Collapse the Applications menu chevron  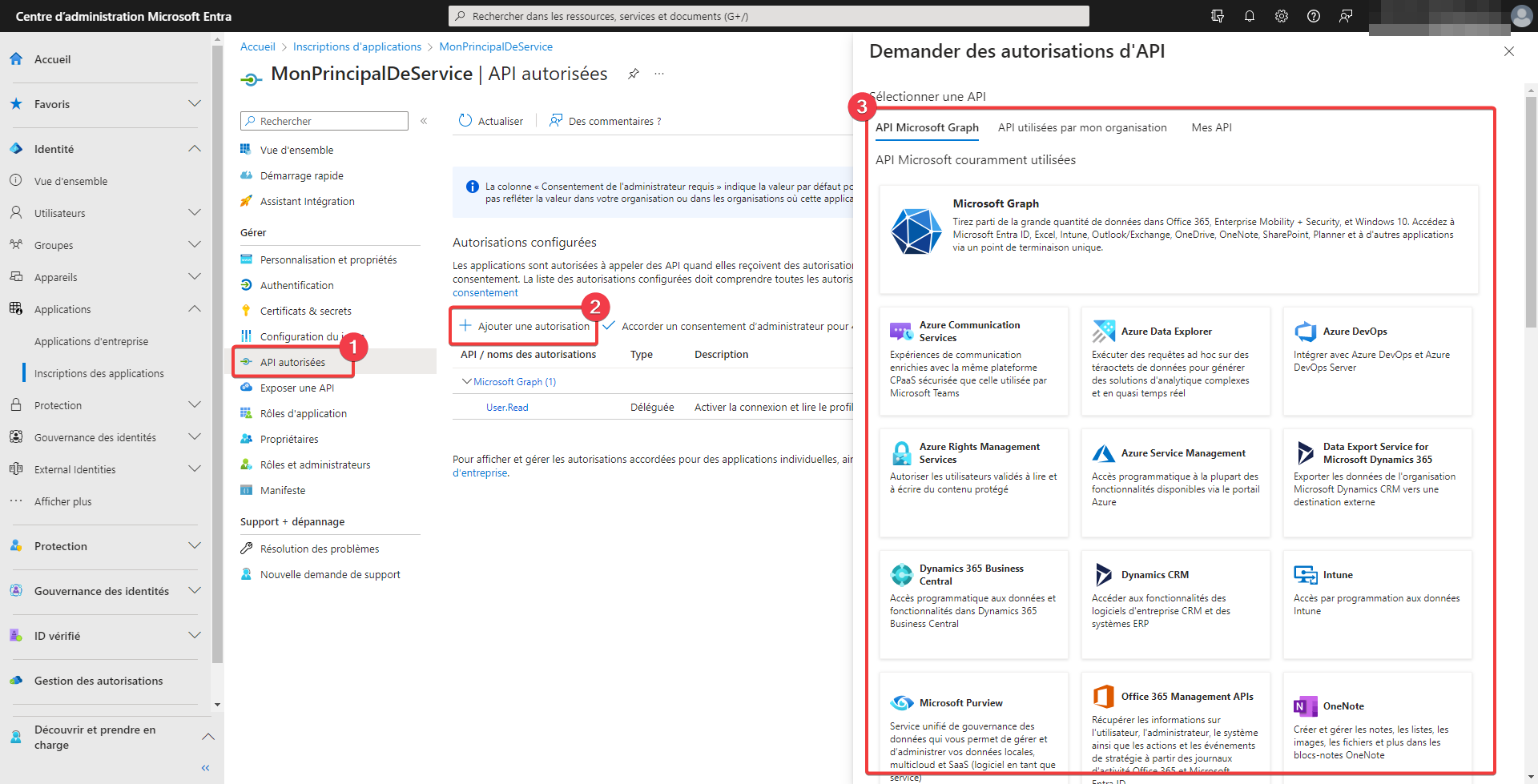[x=194, y=309]
